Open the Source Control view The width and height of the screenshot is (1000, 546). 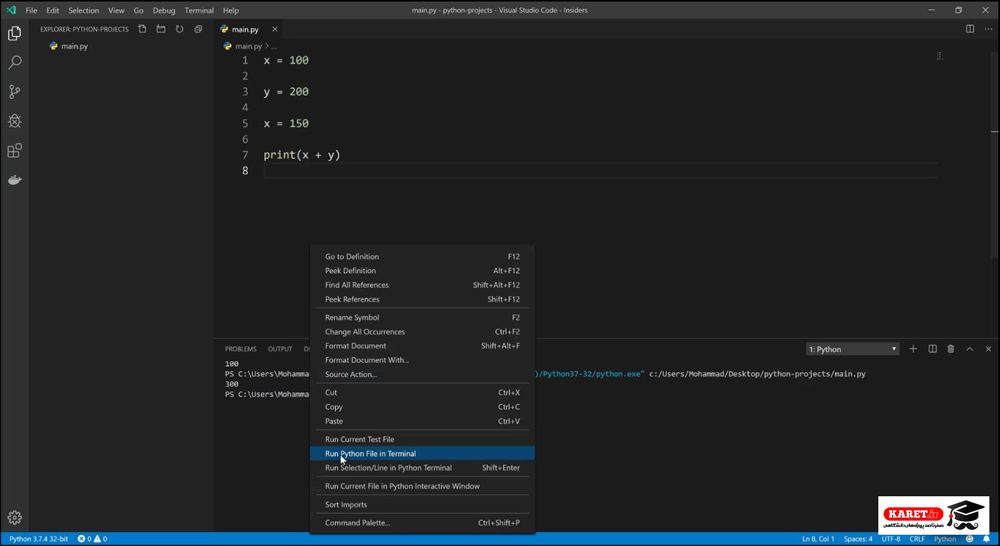click(15, 92)
